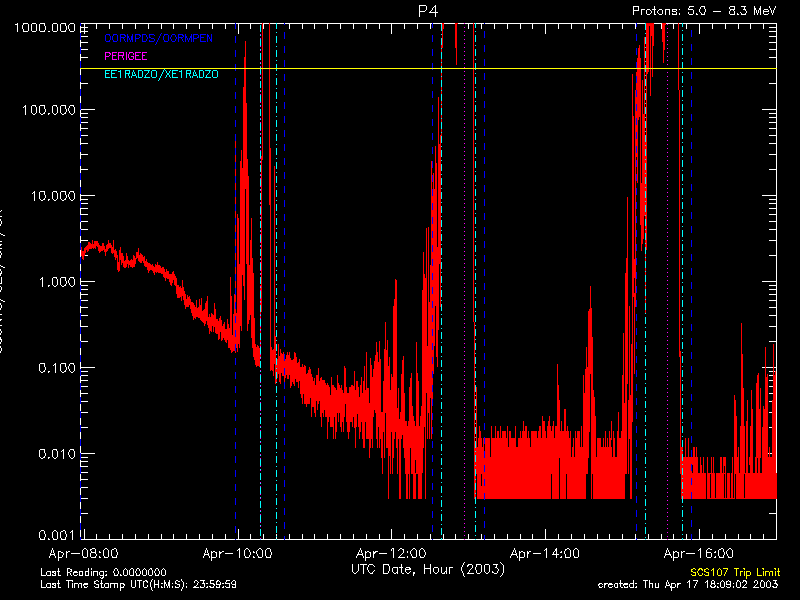Click the Apr-12:00 x-axis label
This screenshot has width=800, height=600.
pos(391,554)
